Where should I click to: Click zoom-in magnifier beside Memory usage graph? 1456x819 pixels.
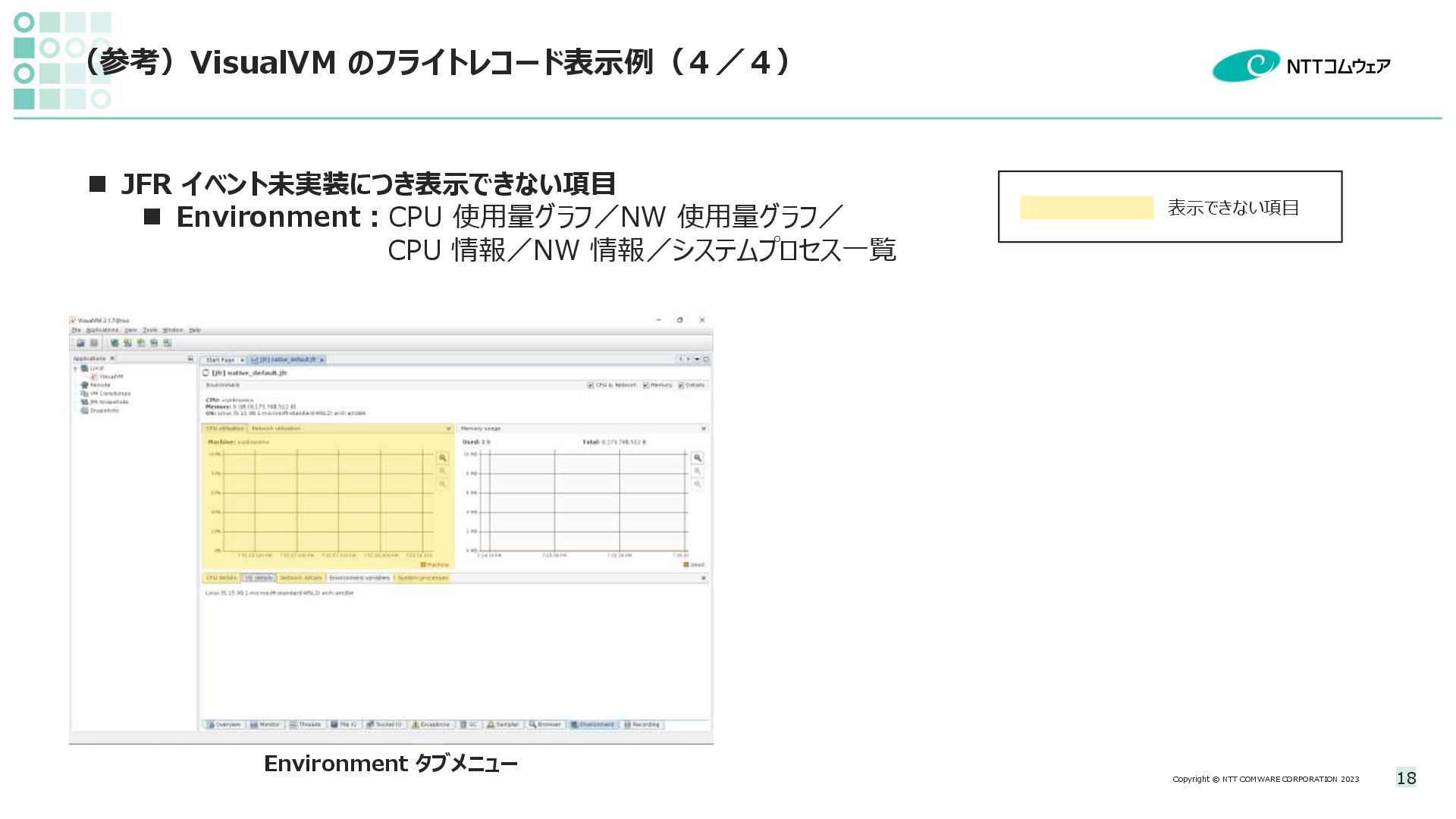(x=698, y=458)
